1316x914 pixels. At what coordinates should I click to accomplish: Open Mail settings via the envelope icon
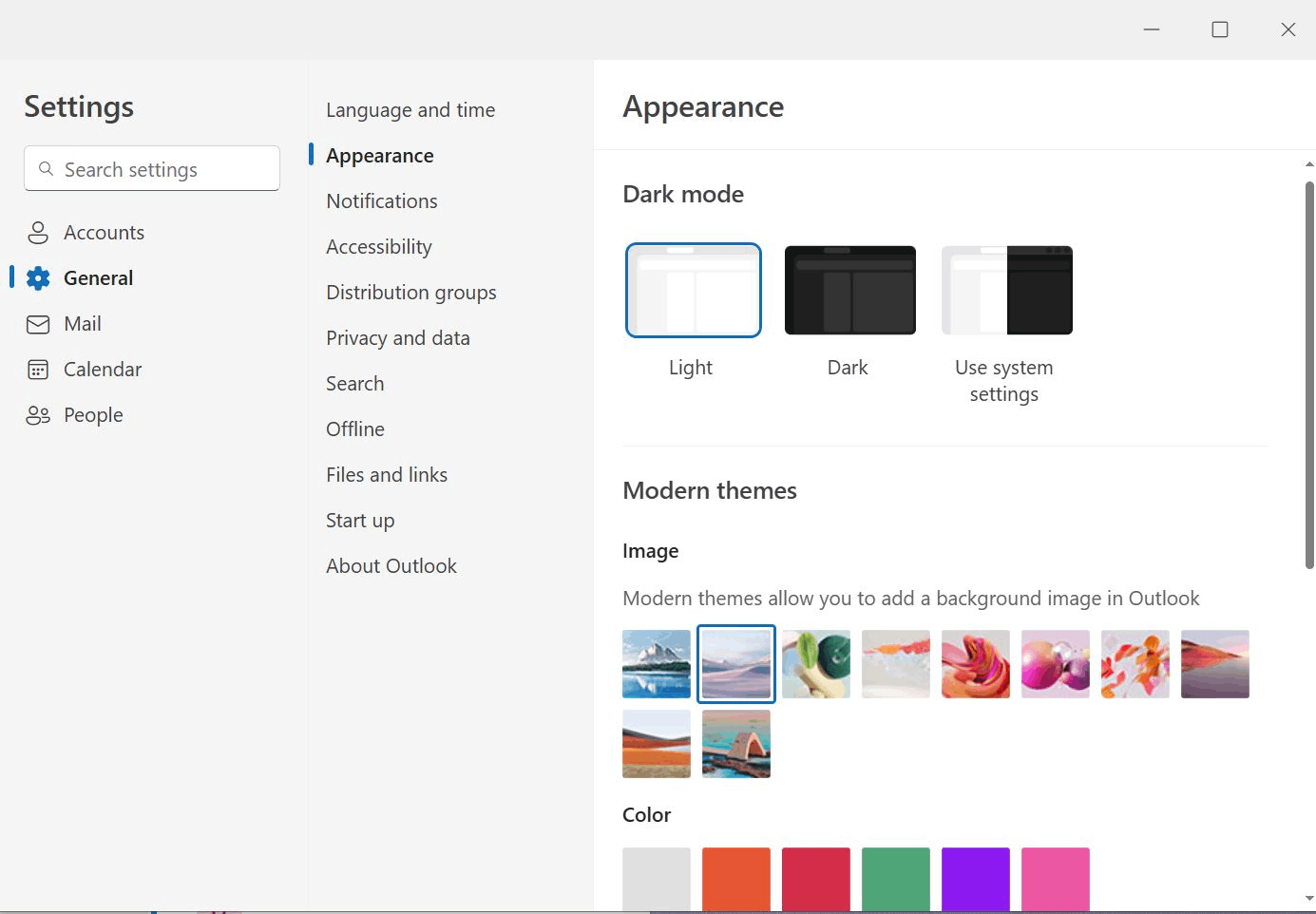37,323
